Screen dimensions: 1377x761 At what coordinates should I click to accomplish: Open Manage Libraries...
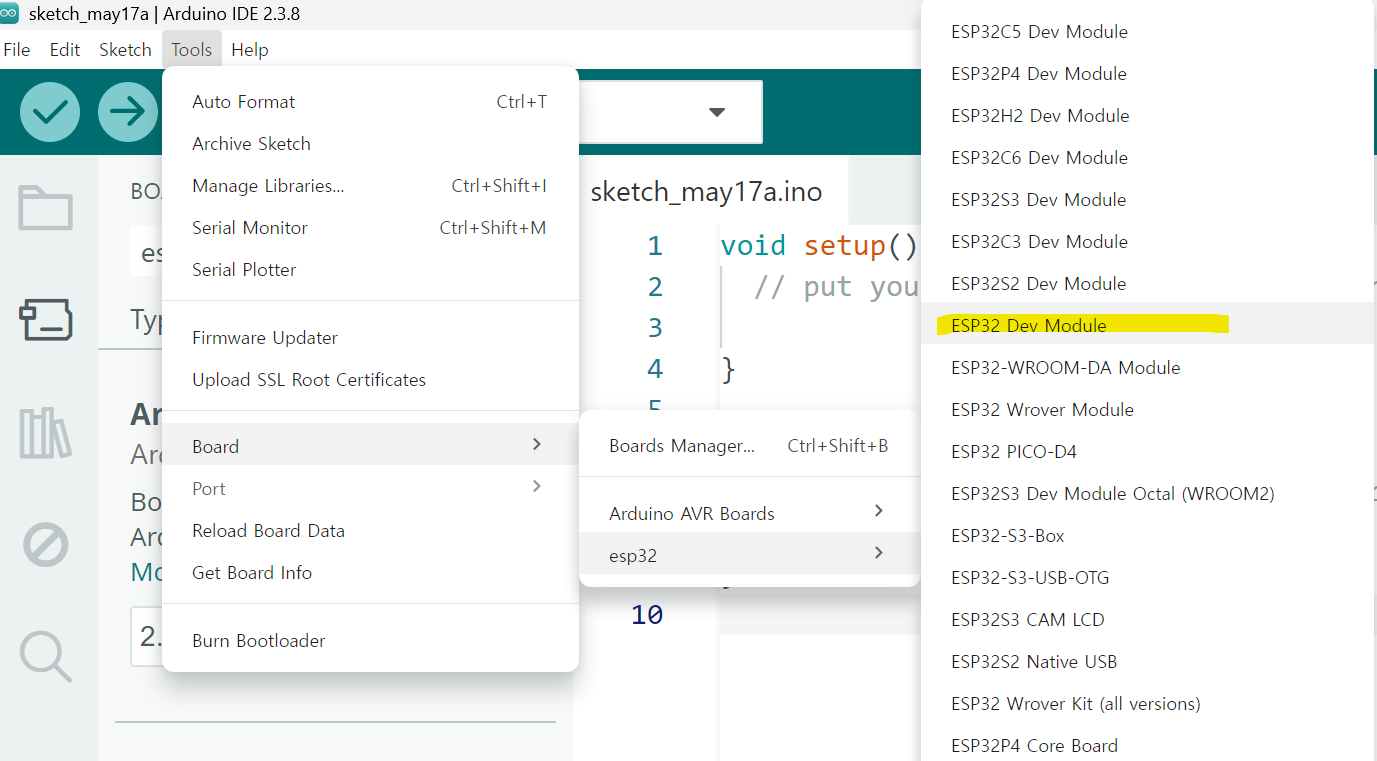coord(370,186)
